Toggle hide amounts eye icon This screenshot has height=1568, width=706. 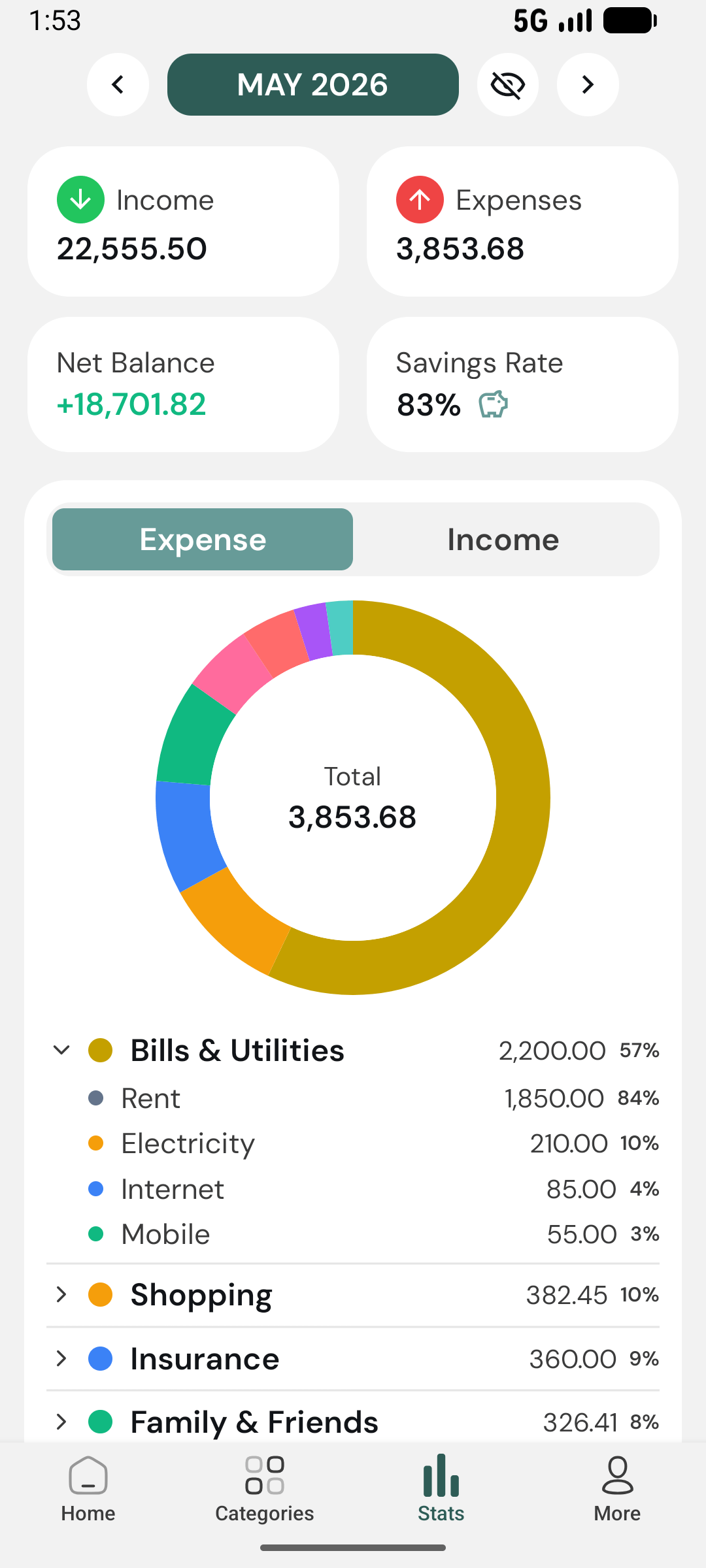(508, 84)
